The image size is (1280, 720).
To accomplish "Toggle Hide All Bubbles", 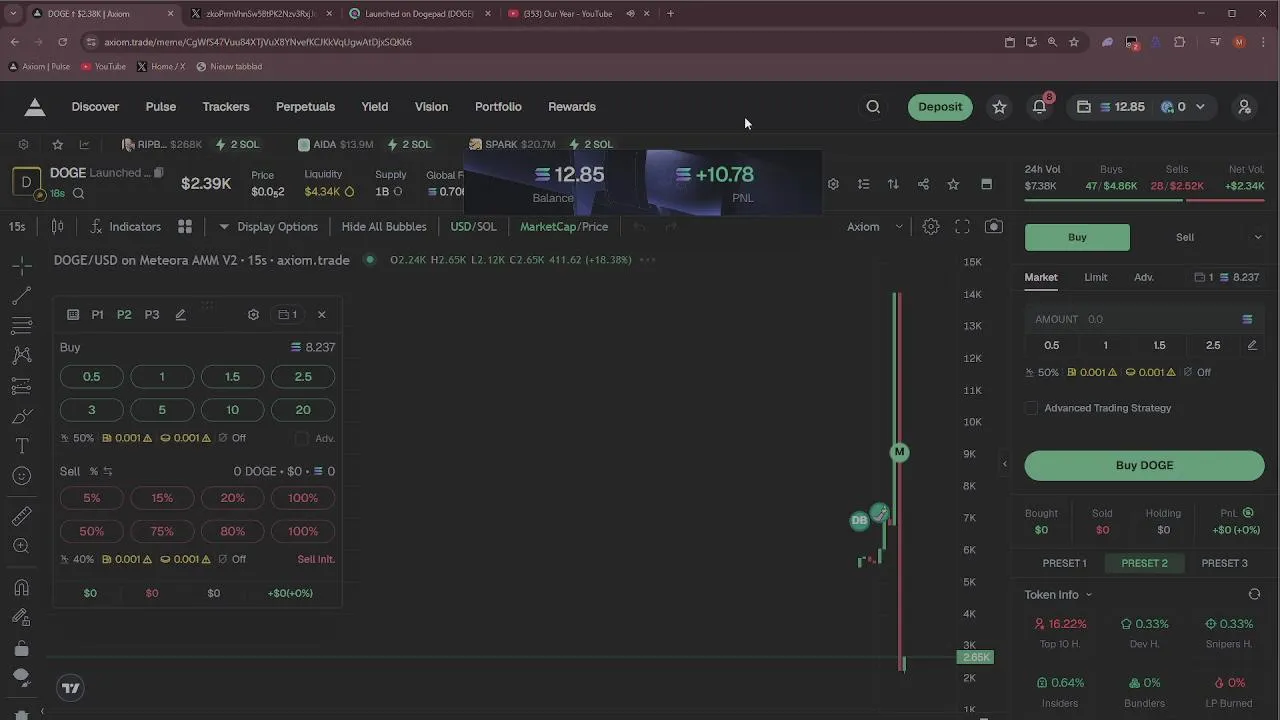I will point(384,227).
